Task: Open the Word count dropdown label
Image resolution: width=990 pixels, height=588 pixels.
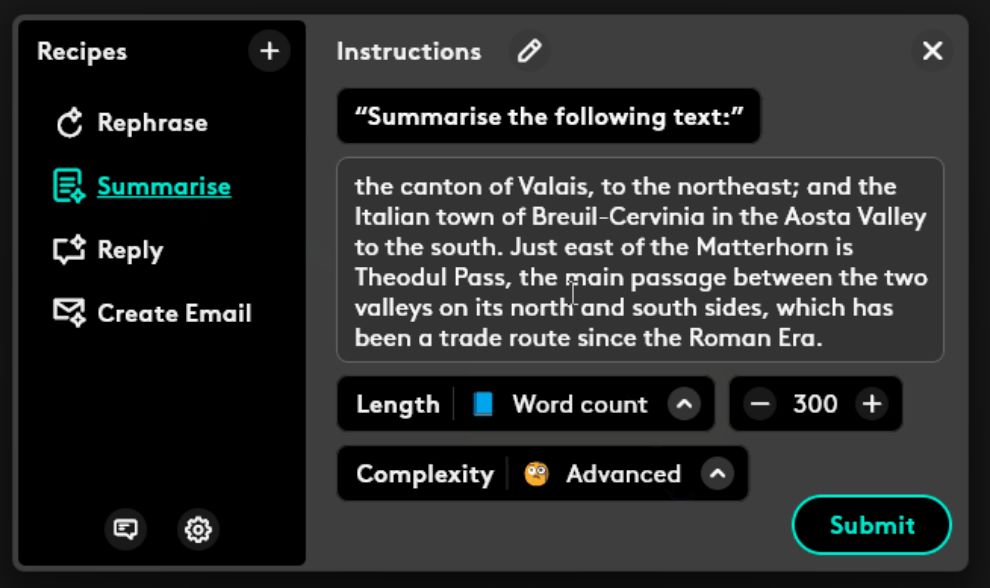Action: [580, 404]
